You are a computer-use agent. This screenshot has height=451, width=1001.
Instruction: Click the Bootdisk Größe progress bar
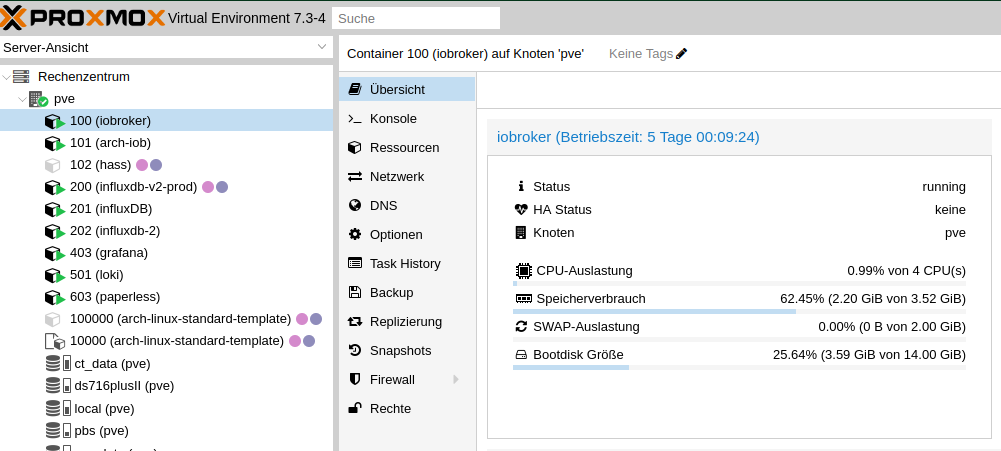[x=739, y=367]
